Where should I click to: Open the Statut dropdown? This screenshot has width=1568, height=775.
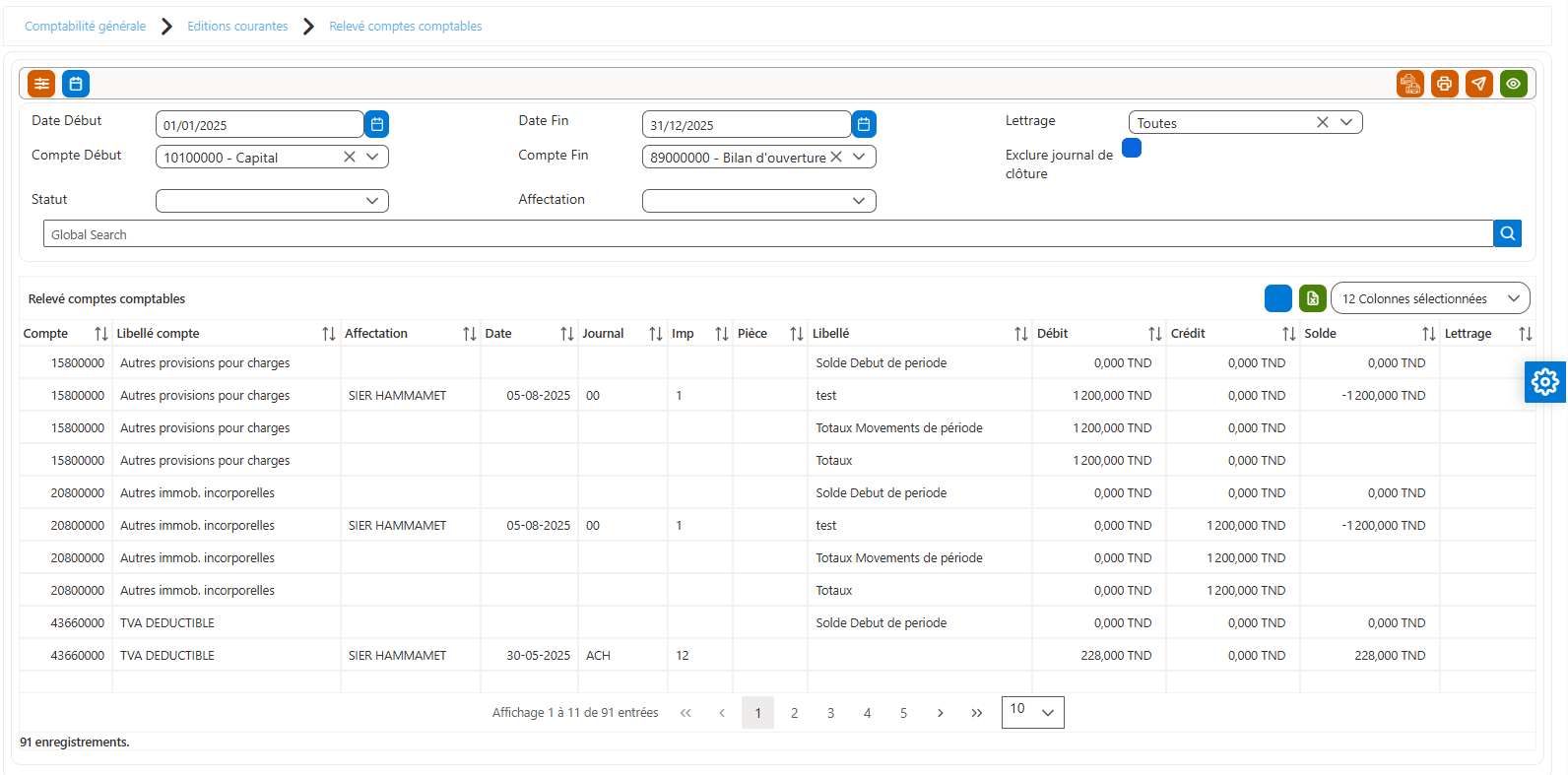(x=272, y=201)
